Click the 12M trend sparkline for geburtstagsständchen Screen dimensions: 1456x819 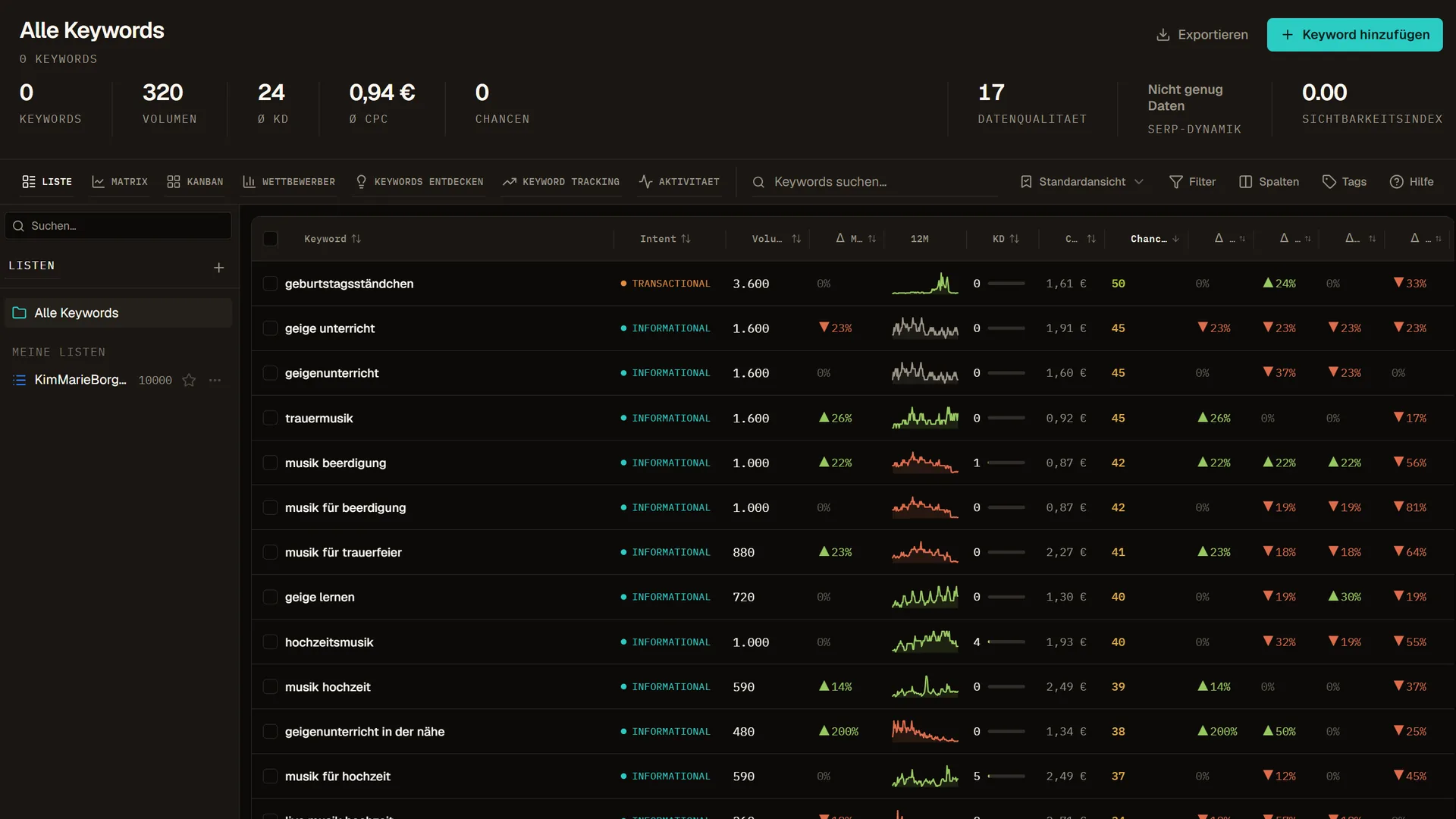click(x=925, y=284)
